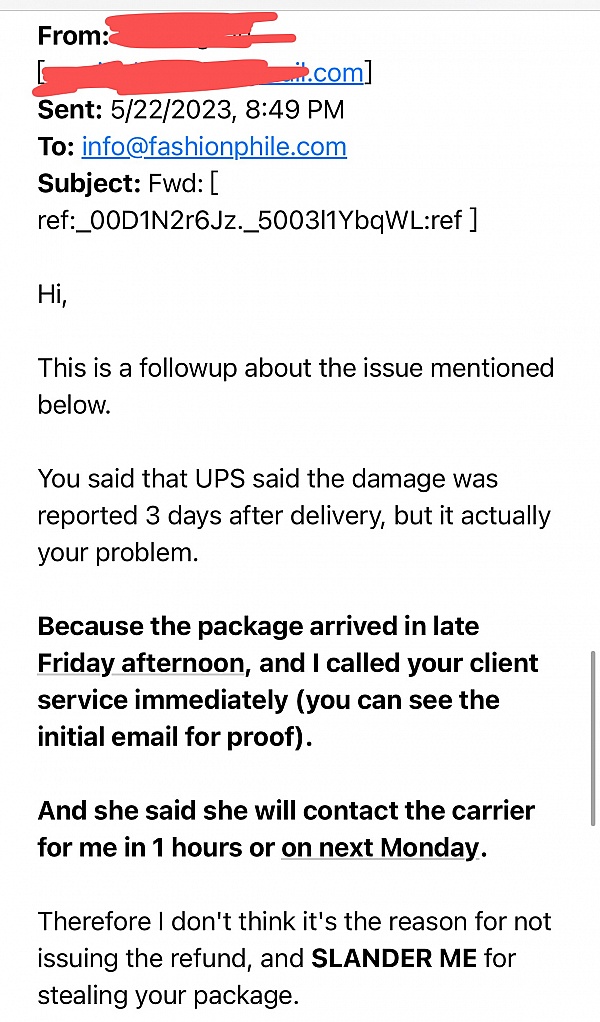Viewport: 600px width, 1022px height.
Task: Click the "Hi," greeting line
Action: tap(53, 294)
